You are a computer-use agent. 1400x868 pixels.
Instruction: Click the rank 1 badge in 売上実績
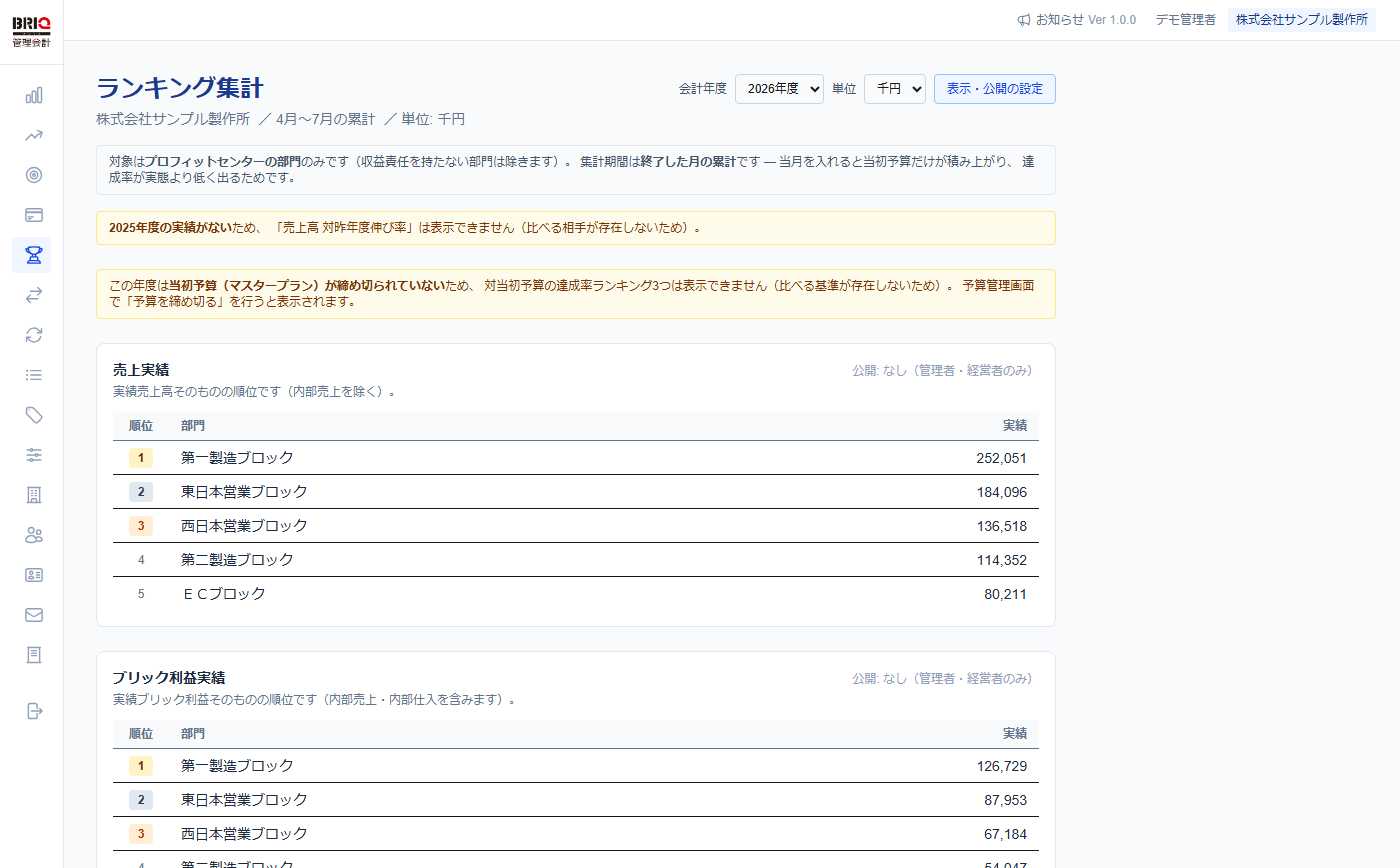point(141,458)
